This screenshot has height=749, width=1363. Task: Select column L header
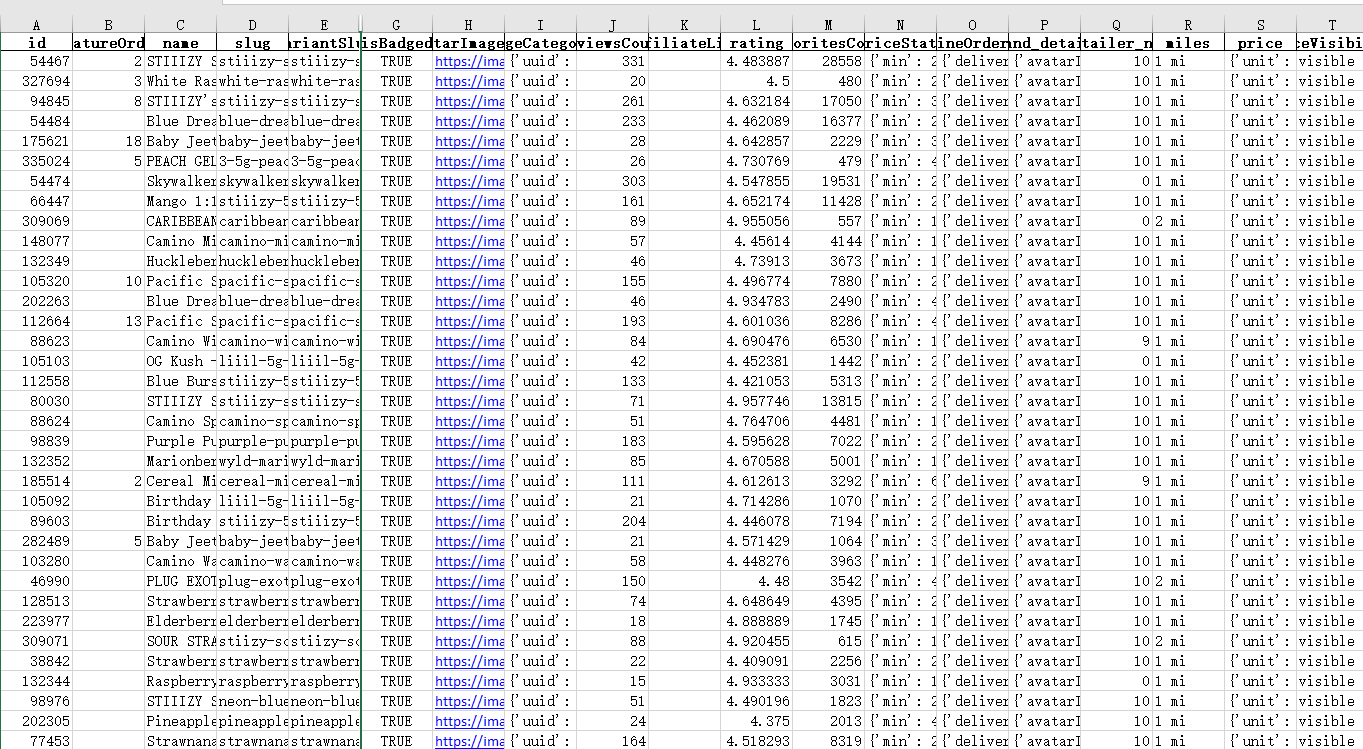(x=756, y=25)
